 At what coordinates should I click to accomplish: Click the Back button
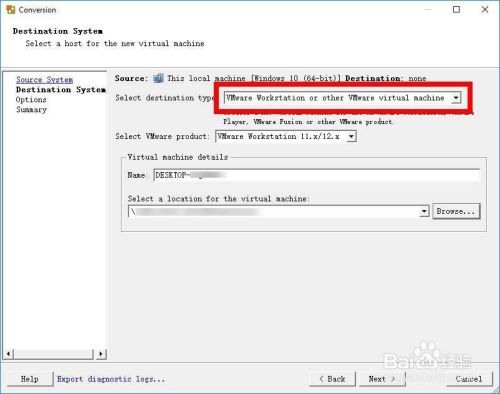click(x=332, y=379)
